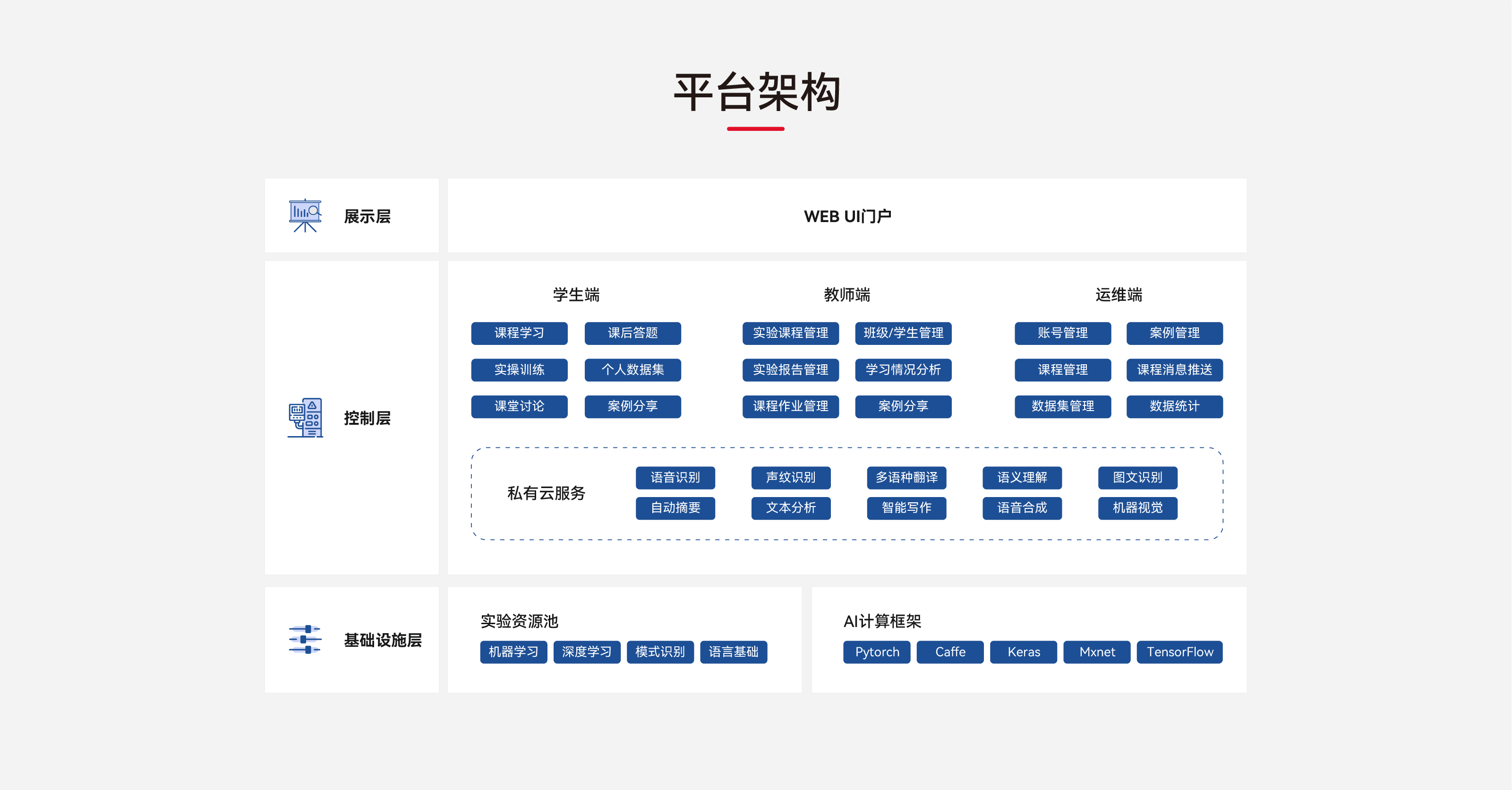Click the 私有云服务 label
Screen dimensions: 1512x790
click(x=547, y=493)
